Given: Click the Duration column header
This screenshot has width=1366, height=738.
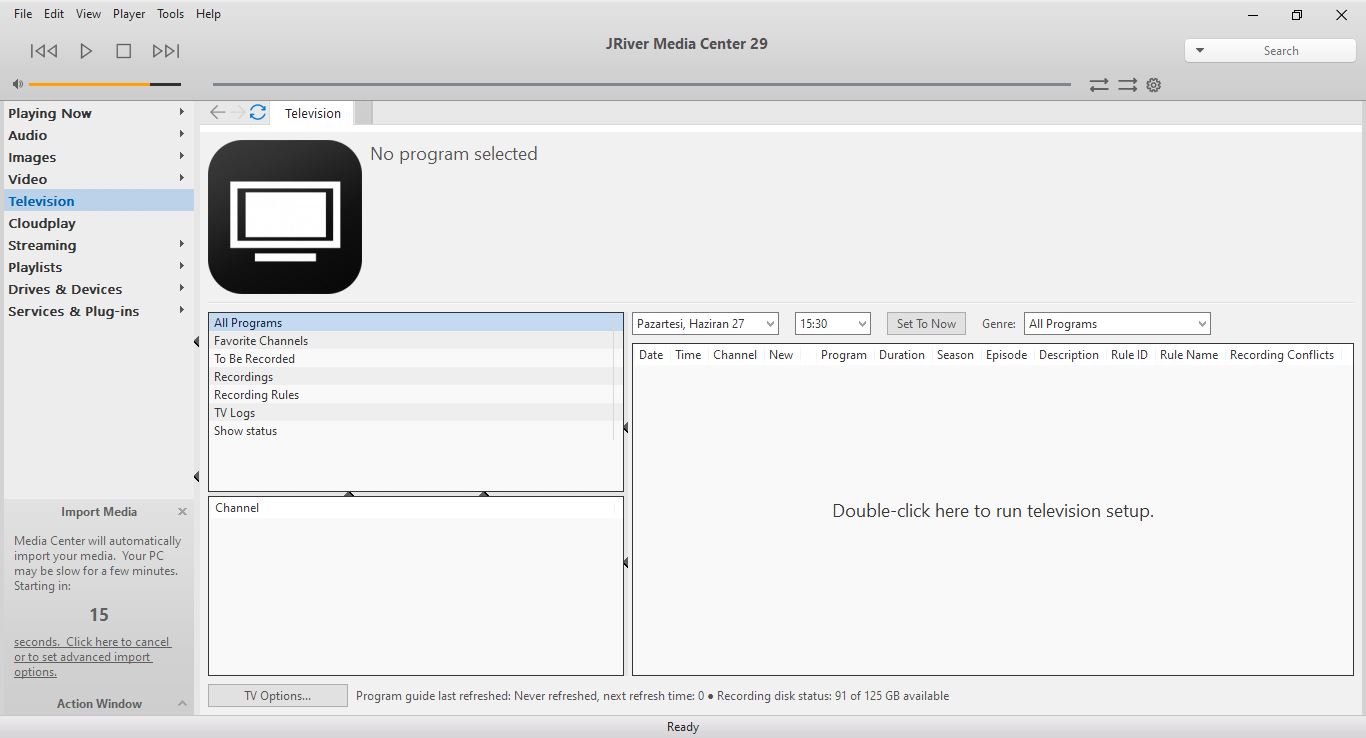Looking at the screenshot, I should point(902,355).
